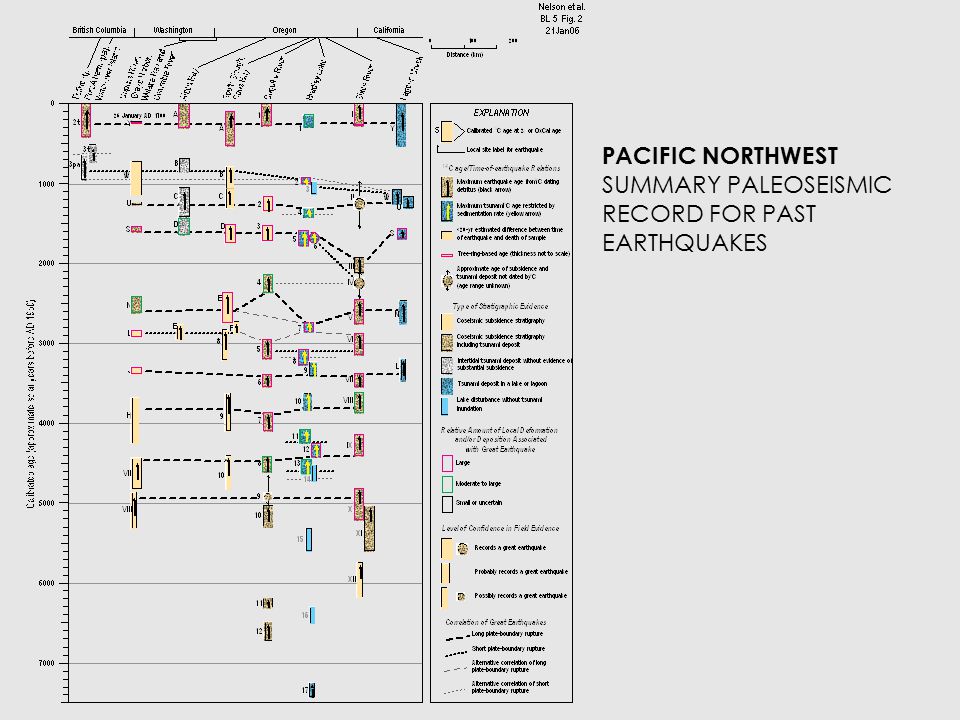Click the approximate age of subsidence circle symbol
The width and height of the screenshot is (960, 720).
(448, 280)
